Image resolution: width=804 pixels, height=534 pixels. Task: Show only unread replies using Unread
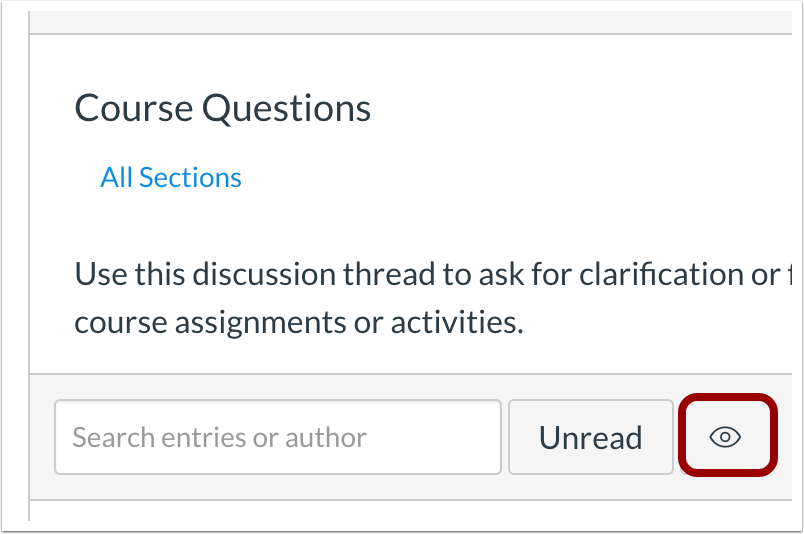tap(591, 437)
